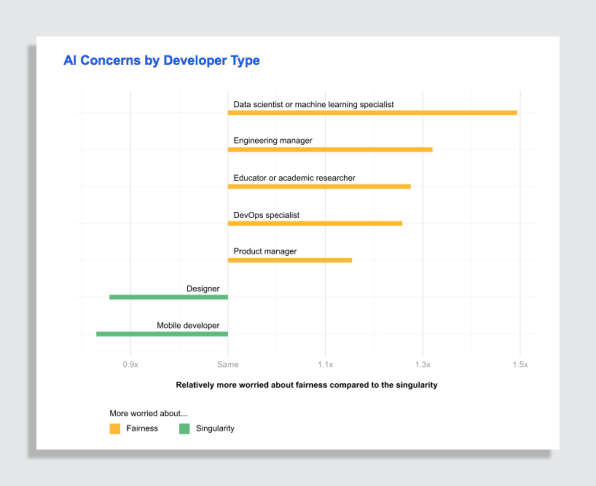The height and width of the screenshot is (486, 596).
Task: Click the Data scientist or machine learning specialist label
Action: [x=314, y=104]
